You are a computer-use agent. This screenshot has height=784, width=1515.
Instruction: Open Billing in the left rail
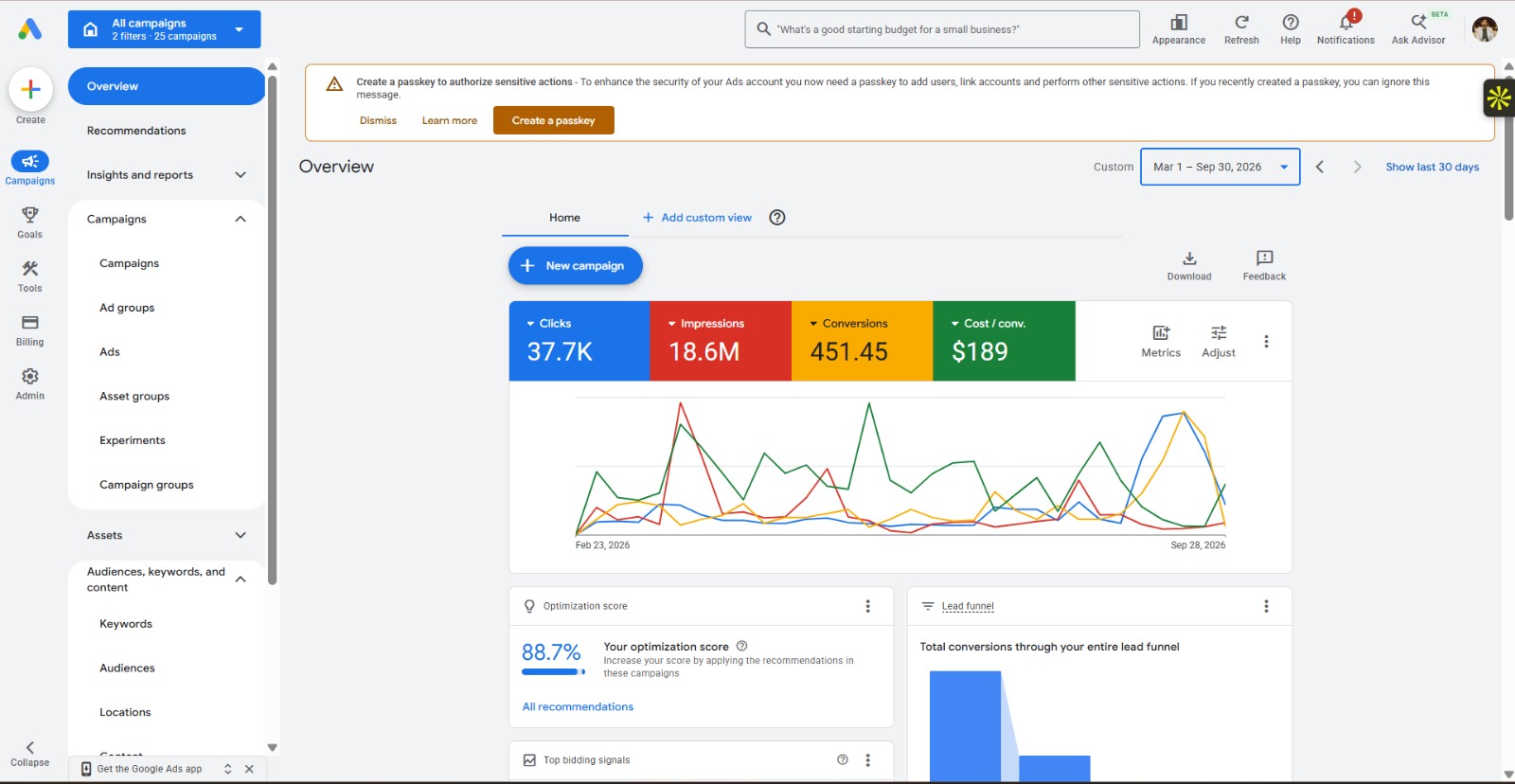30,330
